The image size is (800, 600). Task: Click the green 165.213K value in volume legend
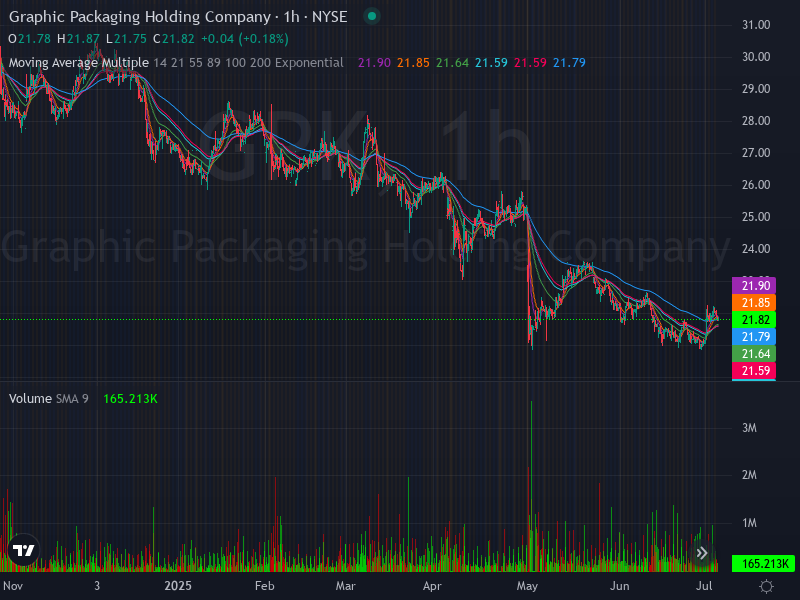point(130,398)
